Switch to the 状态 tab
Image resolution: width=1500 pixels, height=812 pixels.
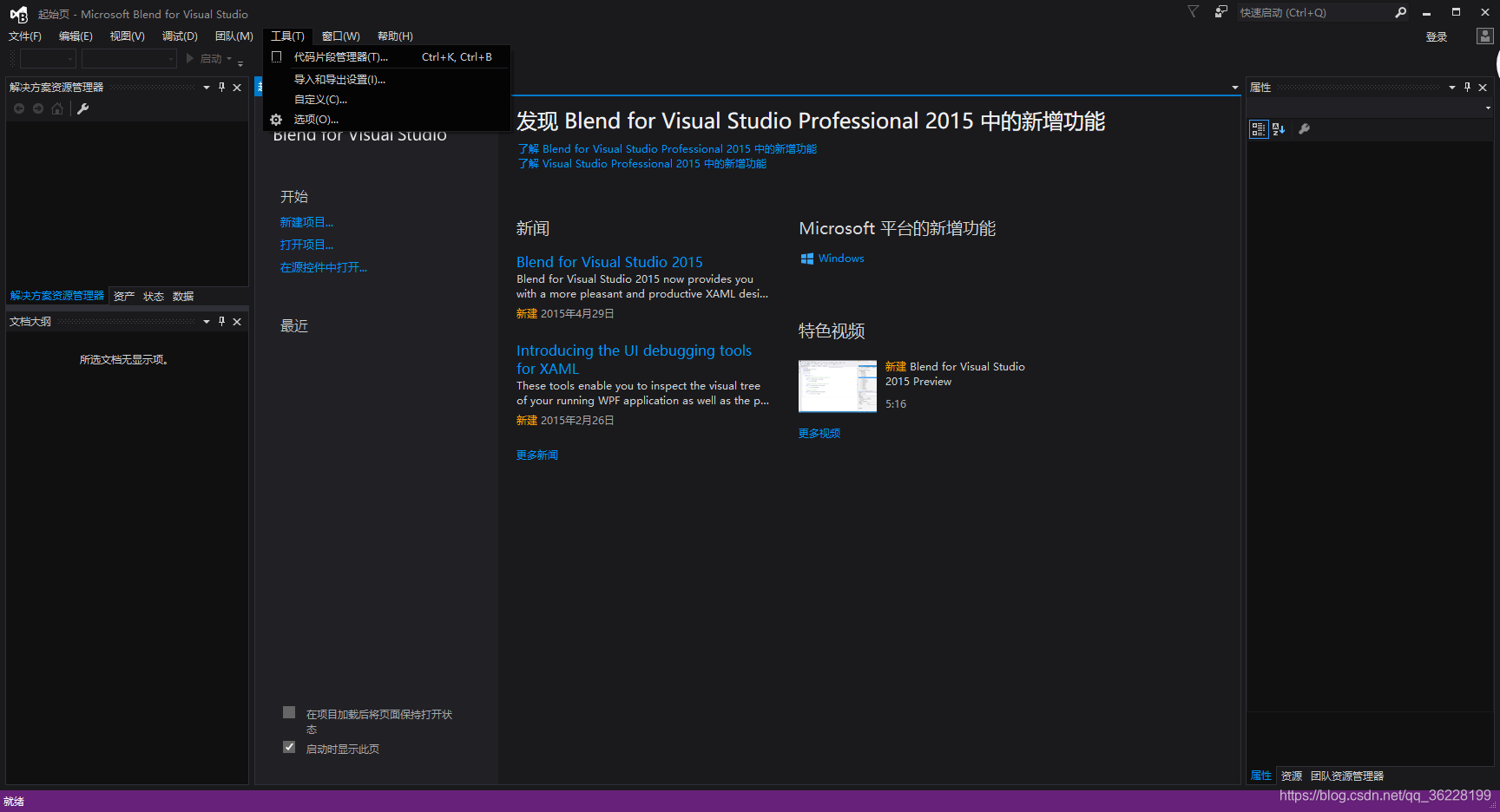coord(154,297)
